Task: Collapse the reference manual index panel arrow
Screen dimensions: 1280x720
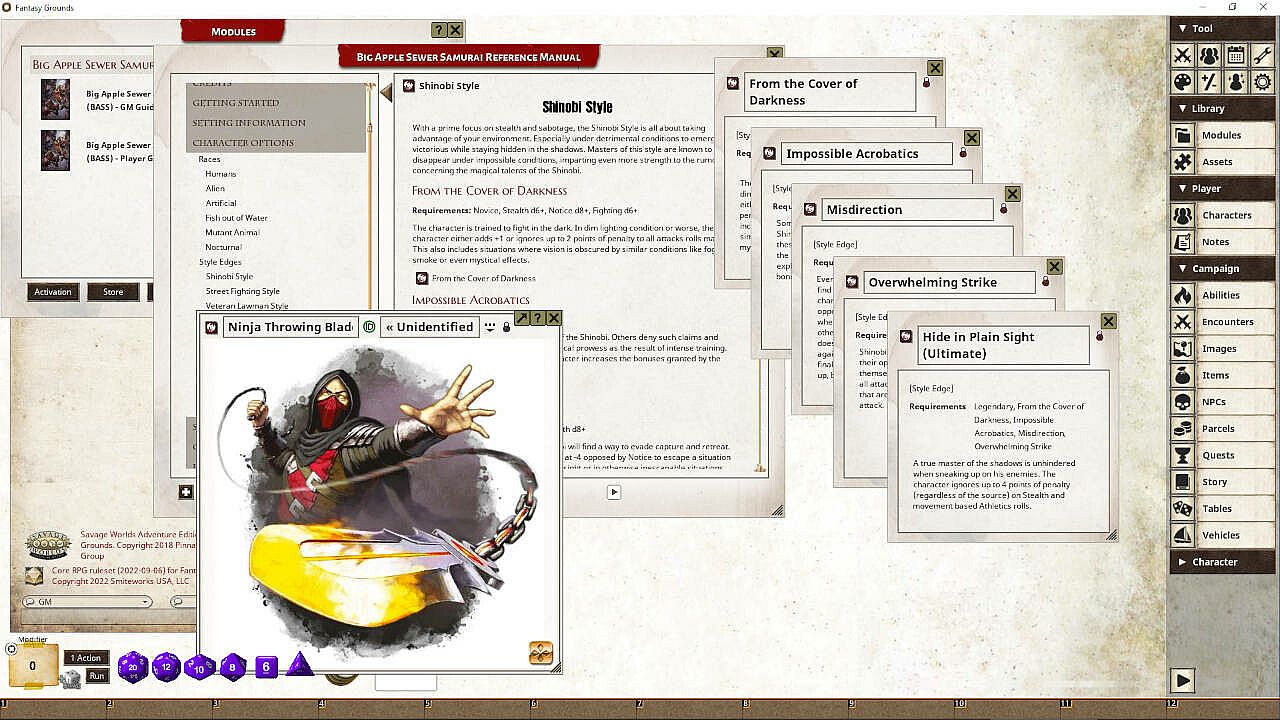Action: (x=386, y=93)
